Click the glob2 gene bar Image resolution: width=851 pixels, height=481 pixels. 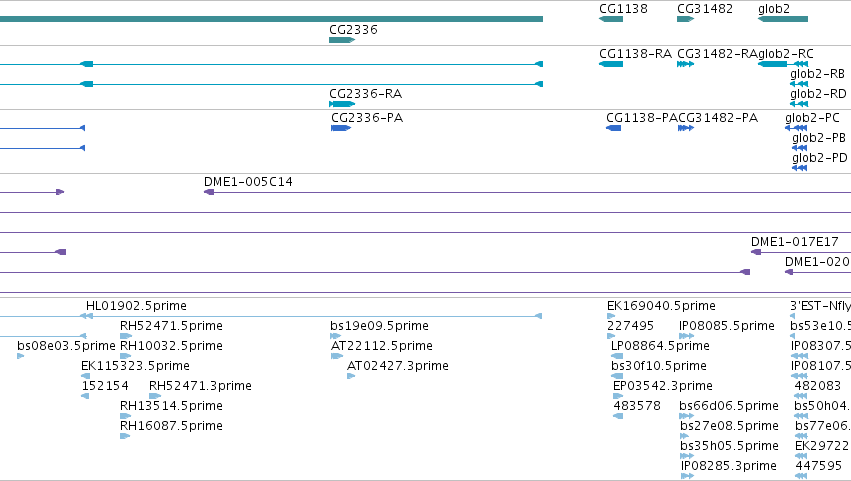(783, 19)
